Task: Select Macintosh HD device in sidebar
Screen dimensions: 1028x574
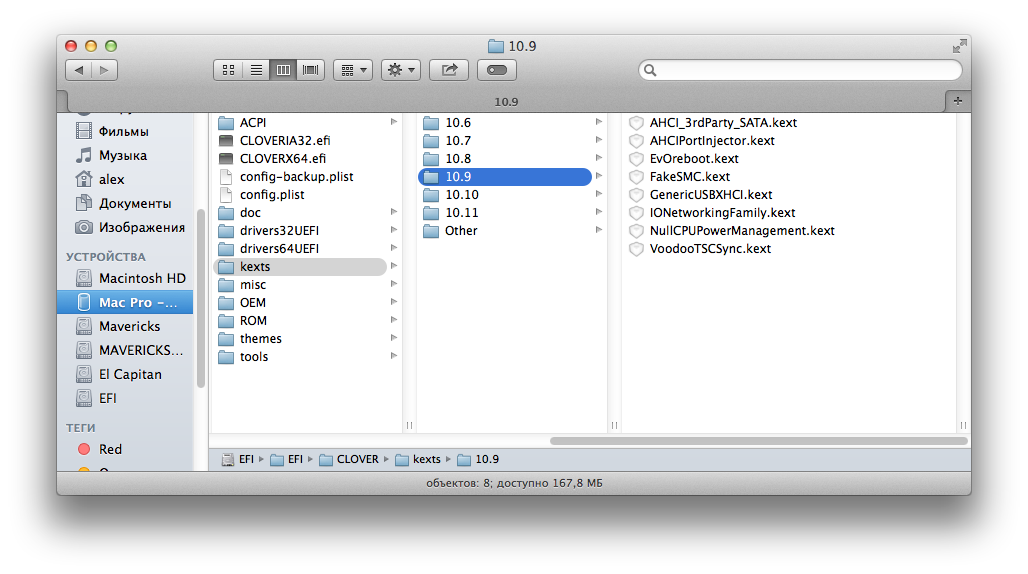Action: (x=142, y=278)
